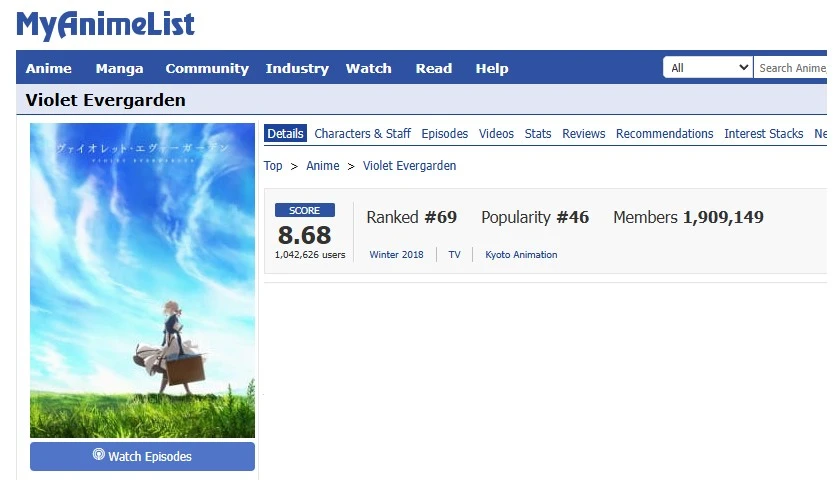Open the Help menu
This screenshot has height=486, width=835.
pyautogui.click(x=492, y=69)
